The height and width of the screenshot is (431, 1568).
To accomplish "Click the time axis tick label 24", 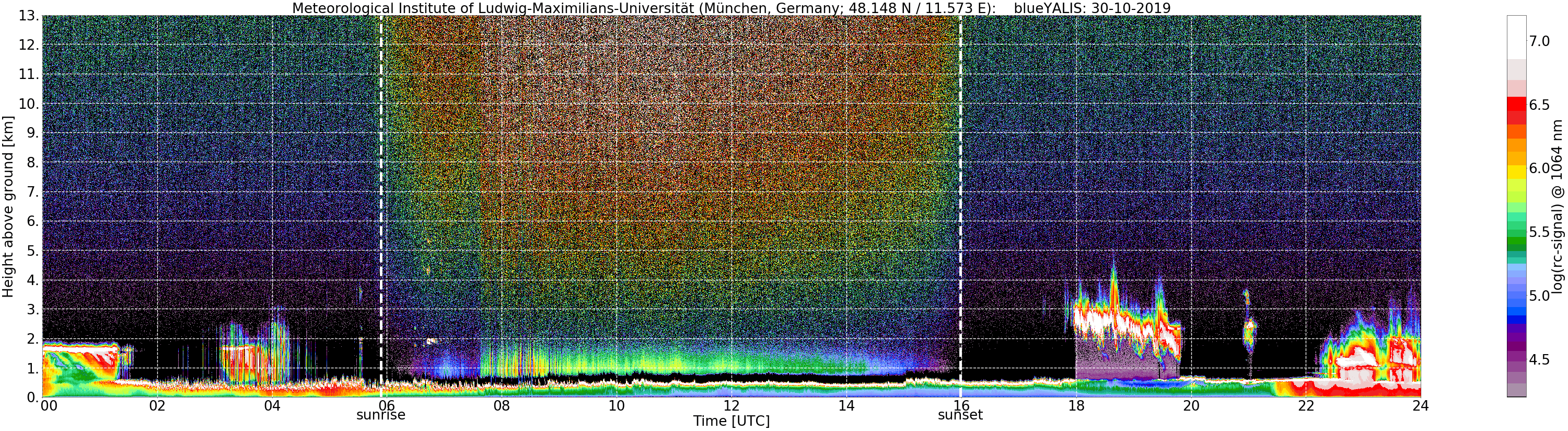I will tap(1421, 406).
